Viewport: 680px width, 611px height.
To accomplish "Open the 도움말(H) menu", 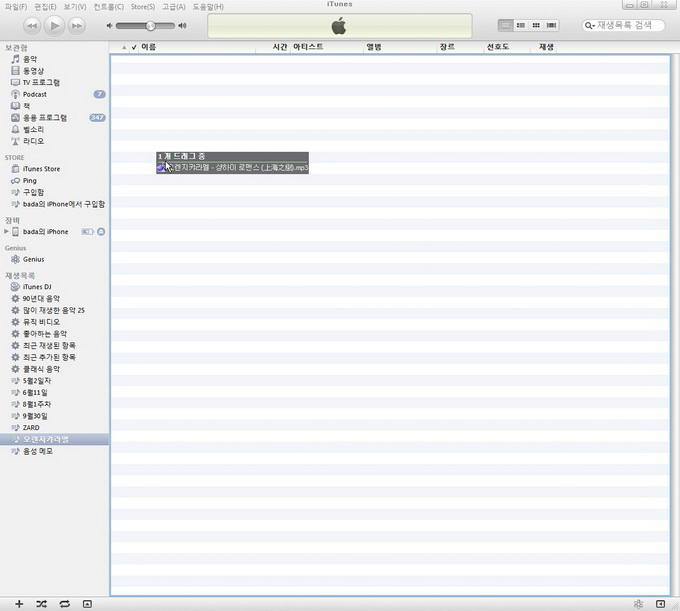I will [208, 7].
